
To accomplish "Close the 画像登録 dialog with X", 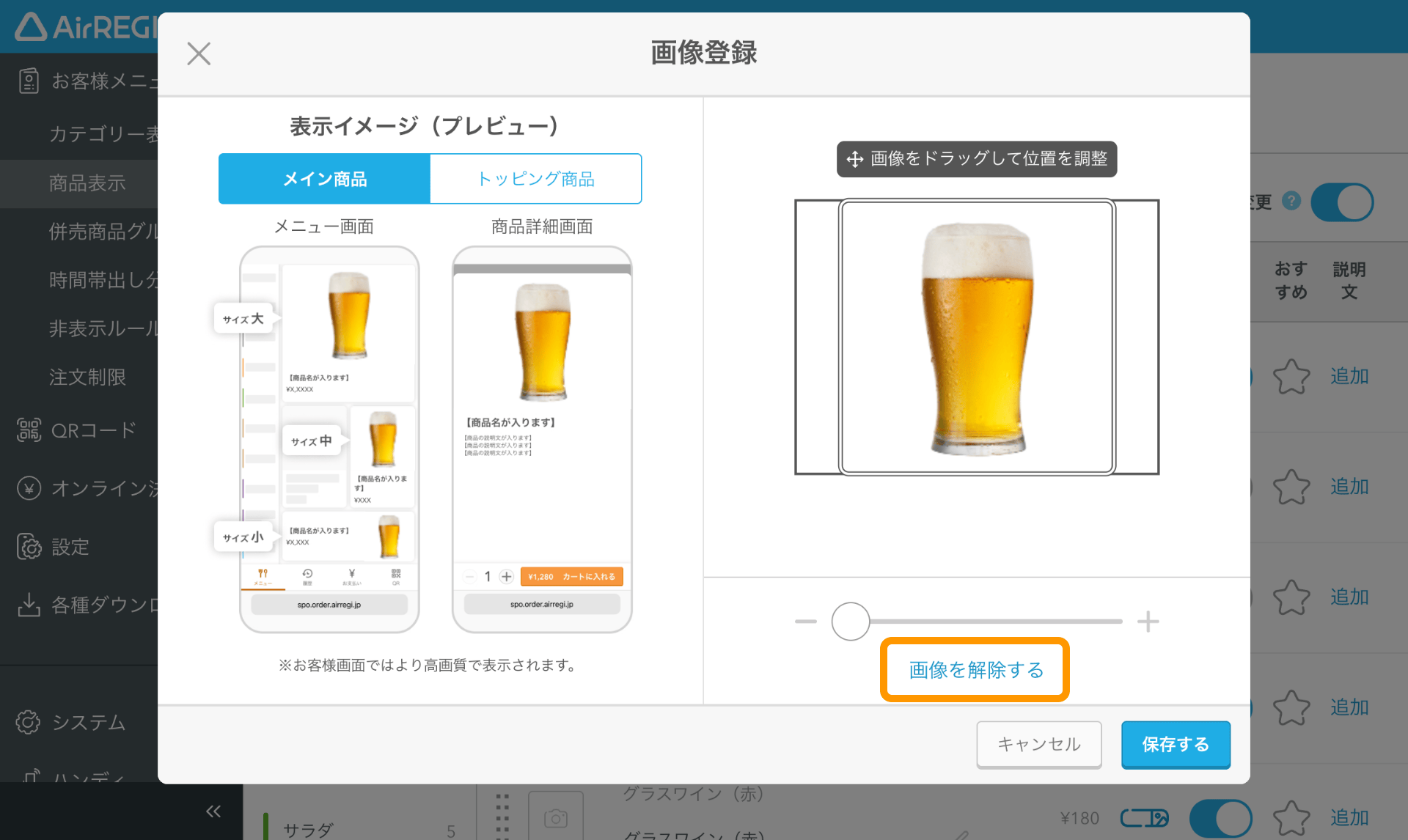I will click(x=199, y=54).
